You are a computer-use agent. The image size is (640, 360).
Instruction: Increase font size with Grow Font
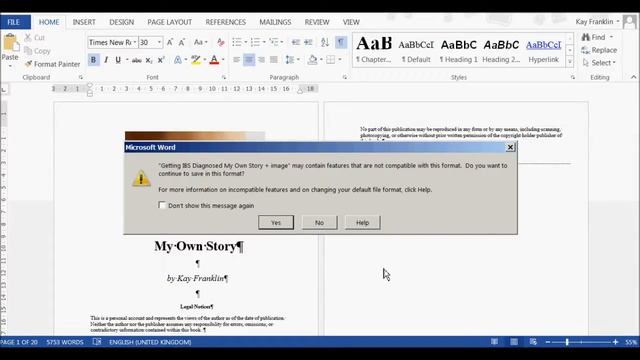coord(170,42)
